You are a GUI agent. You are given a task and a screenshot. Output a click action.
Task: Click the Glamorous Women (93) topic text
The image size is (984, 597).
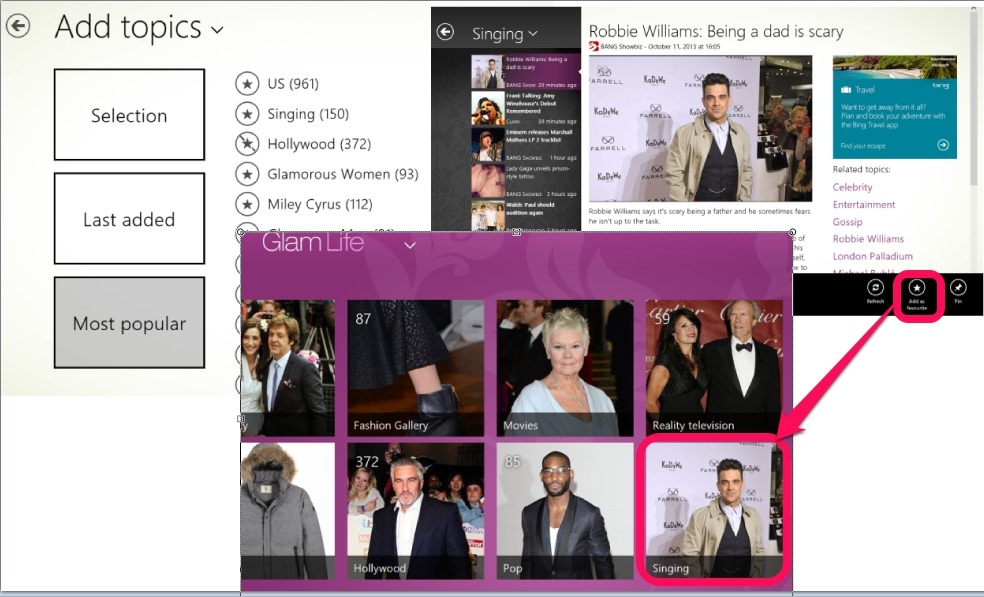tap(343, 174)
